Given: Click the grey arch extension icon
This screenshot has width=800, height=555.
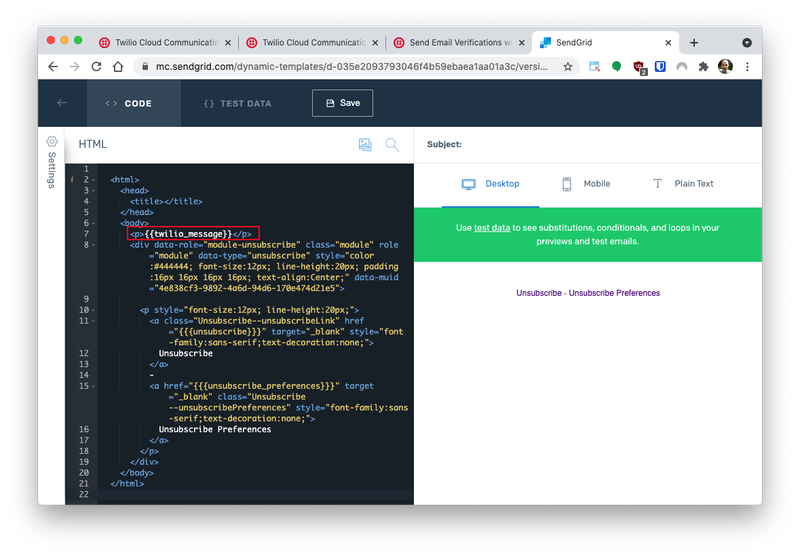Looking at the screenshot, I should [682, 66].
